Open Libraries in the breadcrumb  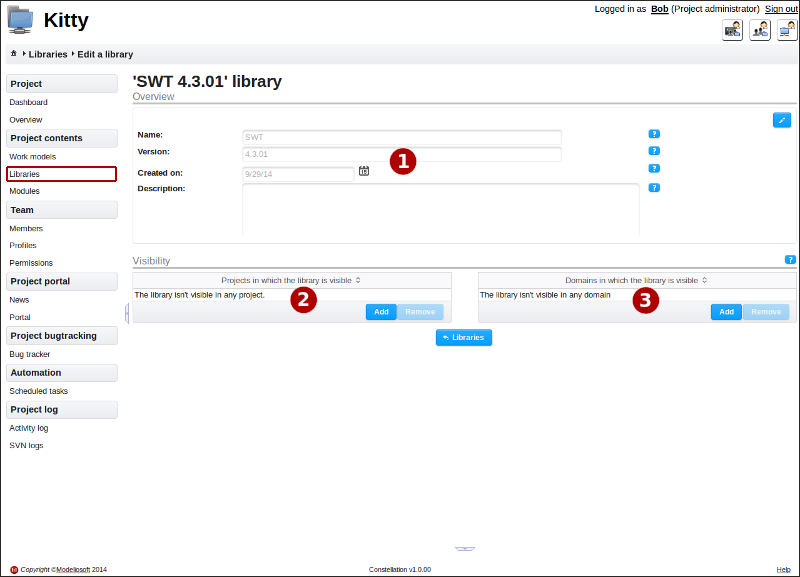pyautogui.click(x=48, y=54)
